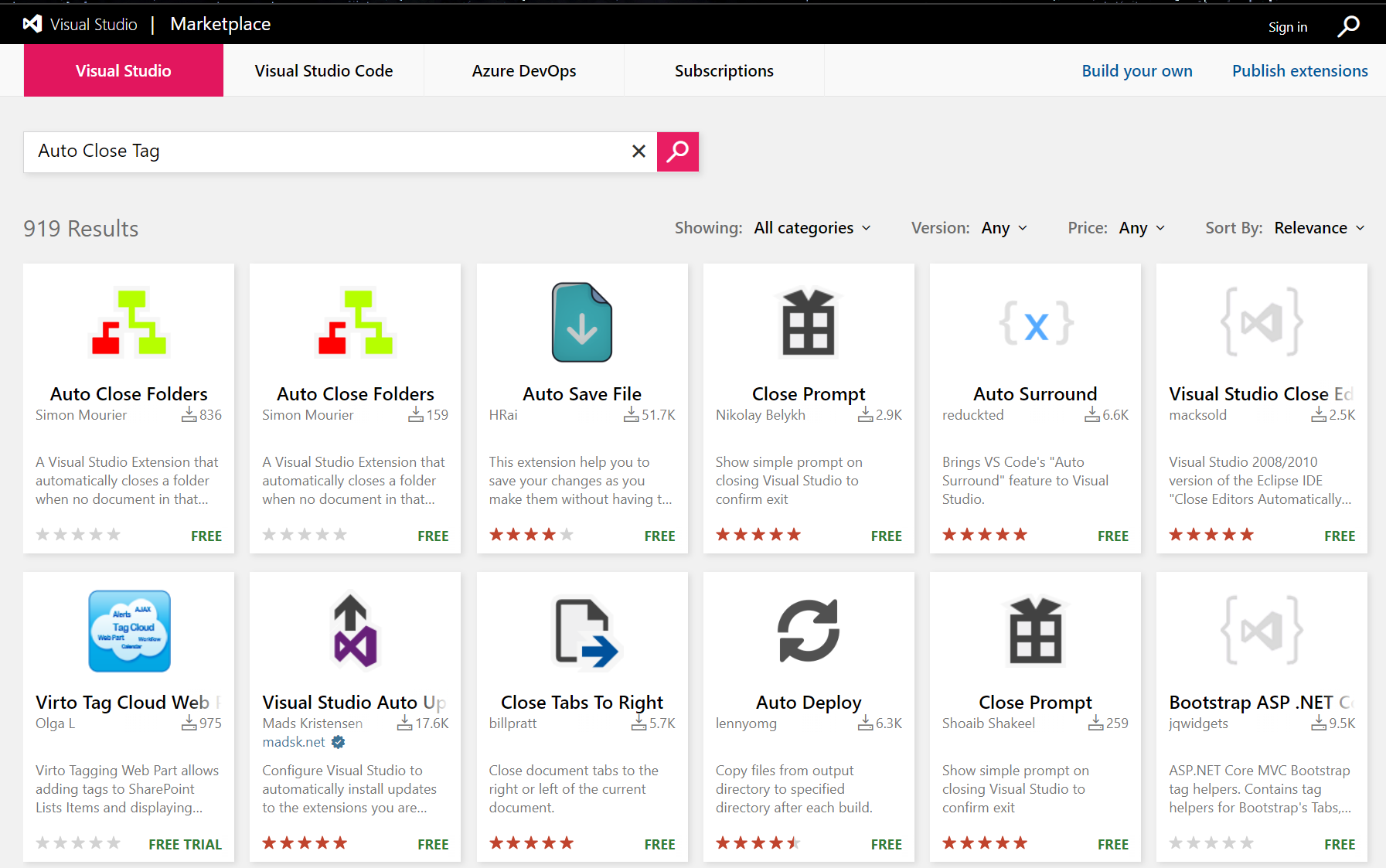This screenshot has width=1386, height=868.
Task: Clear the search text with the X icon
Action: pyautogui.click(x=639, y=151)
